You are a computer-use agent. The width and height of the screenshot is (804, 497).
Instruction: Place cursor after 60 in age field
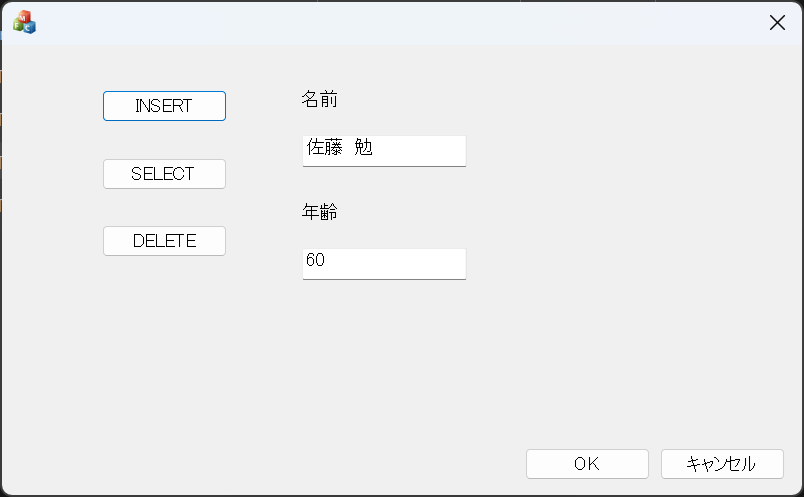pyautogui.click(x=326, y=261)
